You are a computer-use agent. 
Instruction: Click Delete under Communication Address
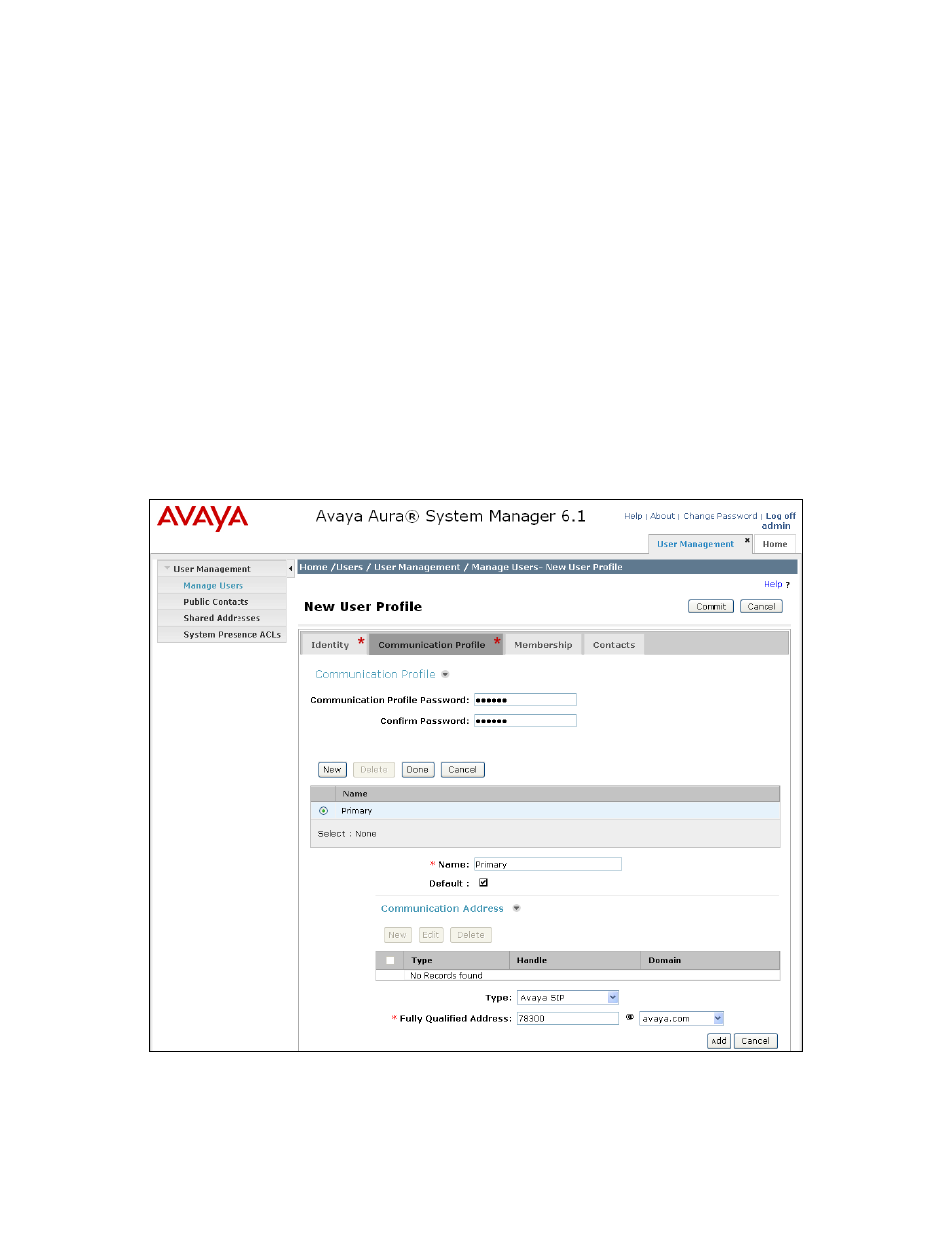point(471,935)
